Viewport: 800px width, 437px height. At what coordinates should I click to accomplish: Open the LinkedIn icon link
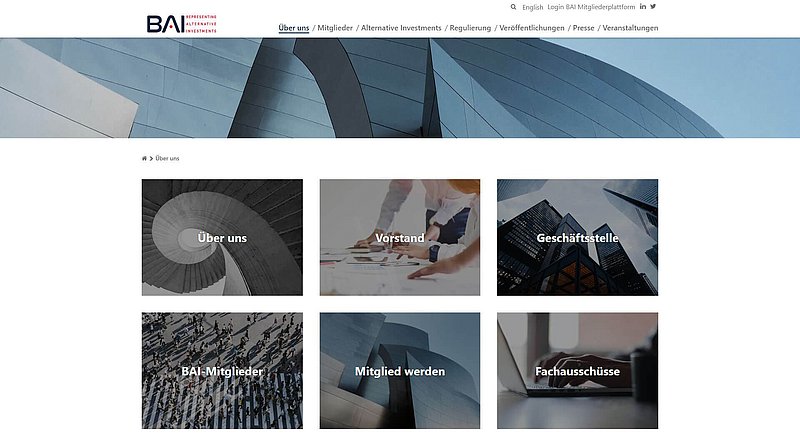tap(643, 7)
